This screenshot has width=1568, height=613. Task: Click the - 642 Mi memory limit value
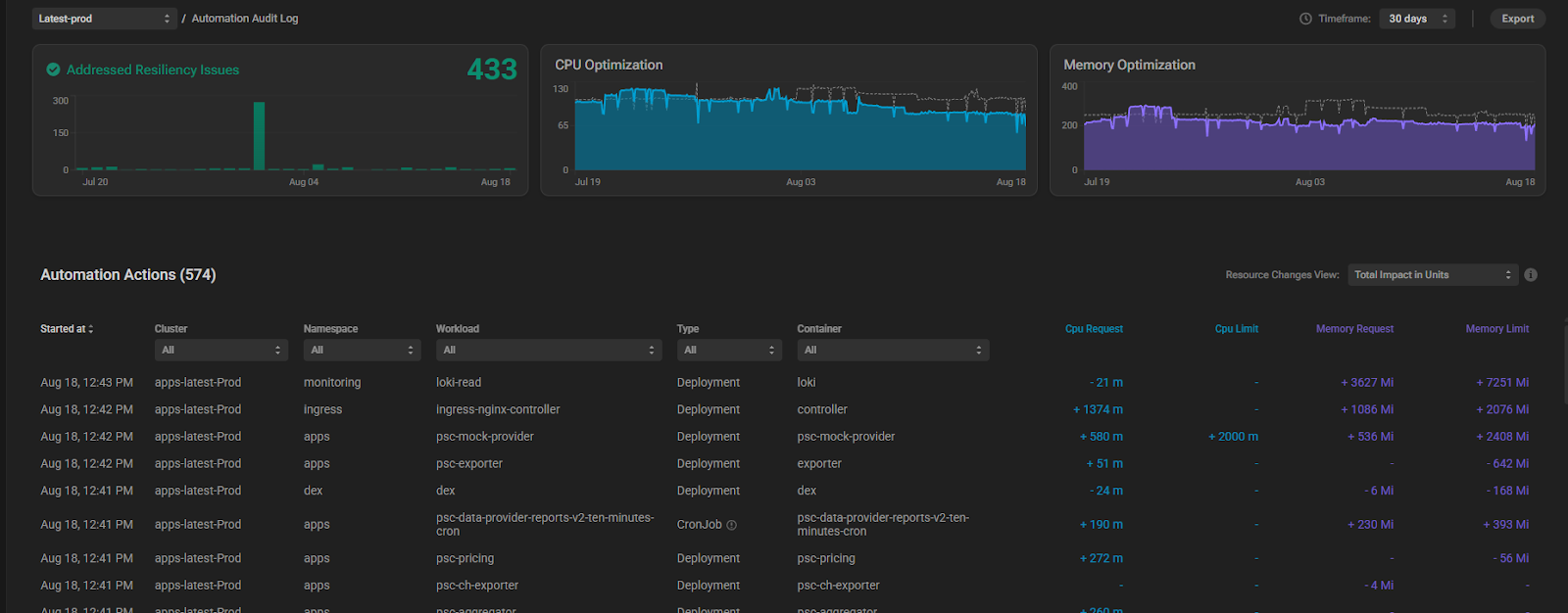[x=1507, y=464]
